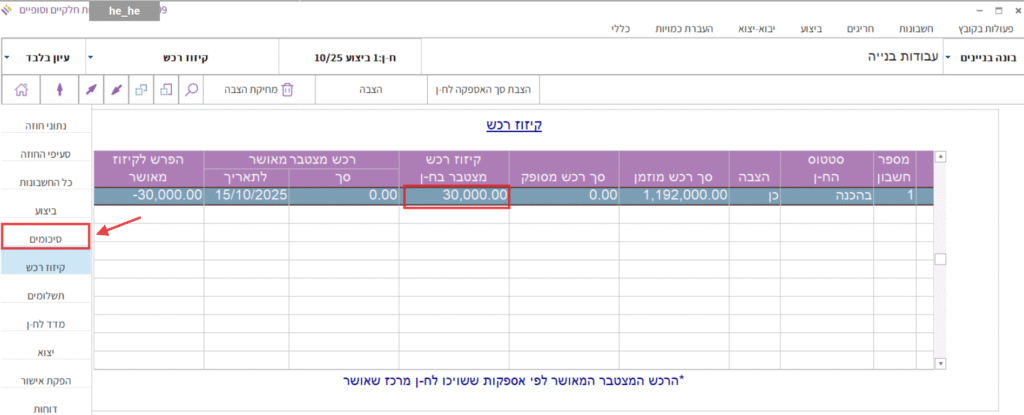Click the magnifying glass search icon
The image size is (1024, 415).
pos(191,89)
